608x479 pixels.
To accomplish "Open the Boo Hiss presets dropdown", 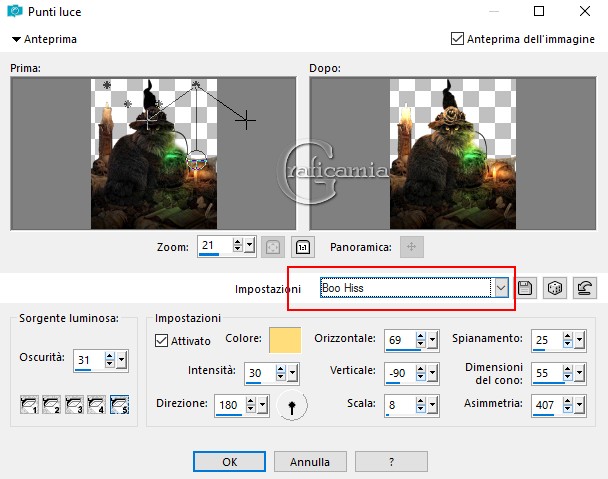I will click(501, 288).
